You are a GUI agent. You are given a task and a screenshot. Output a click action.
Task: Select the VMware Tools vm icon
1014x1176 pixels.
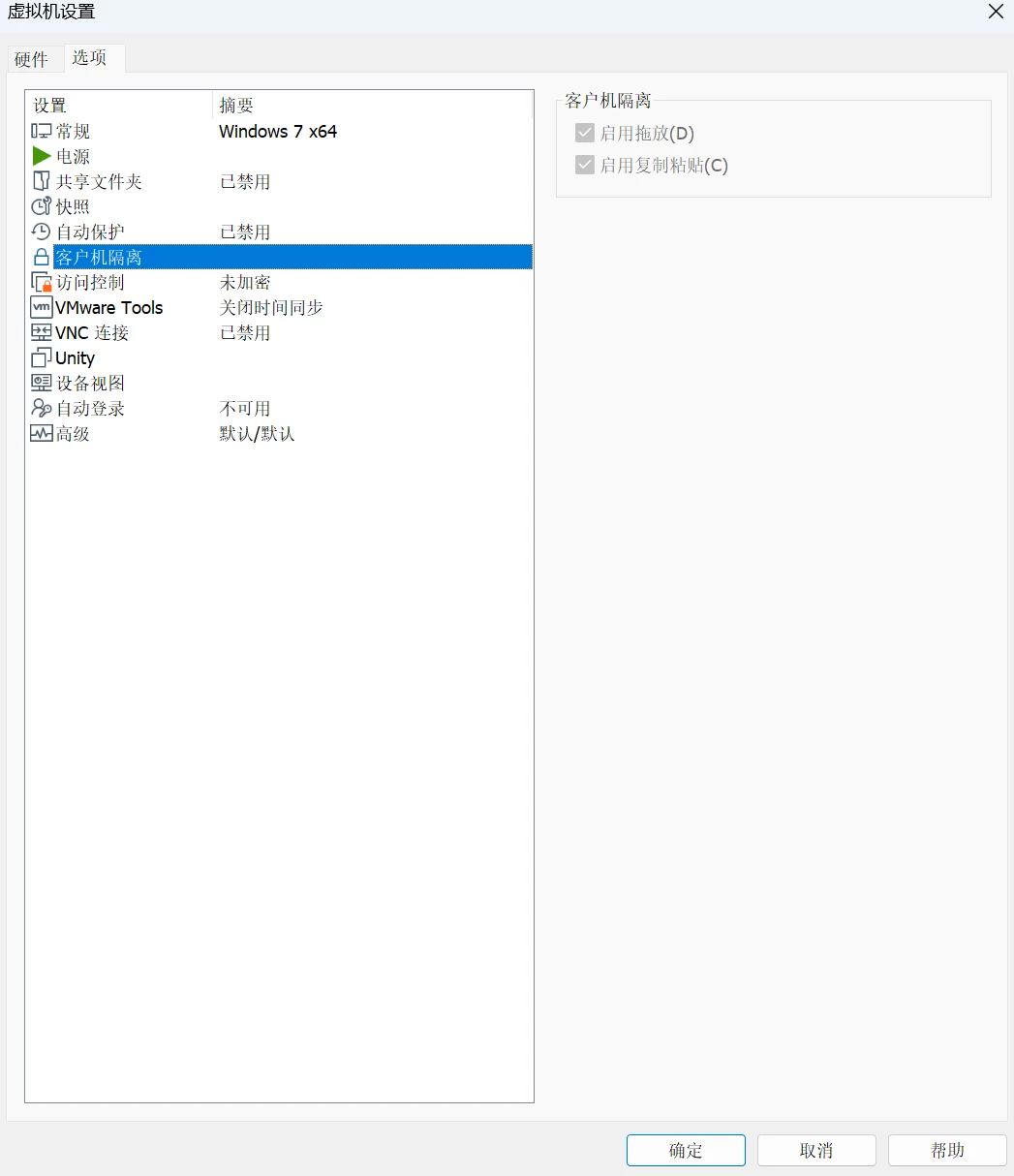(x=42, y=308)
